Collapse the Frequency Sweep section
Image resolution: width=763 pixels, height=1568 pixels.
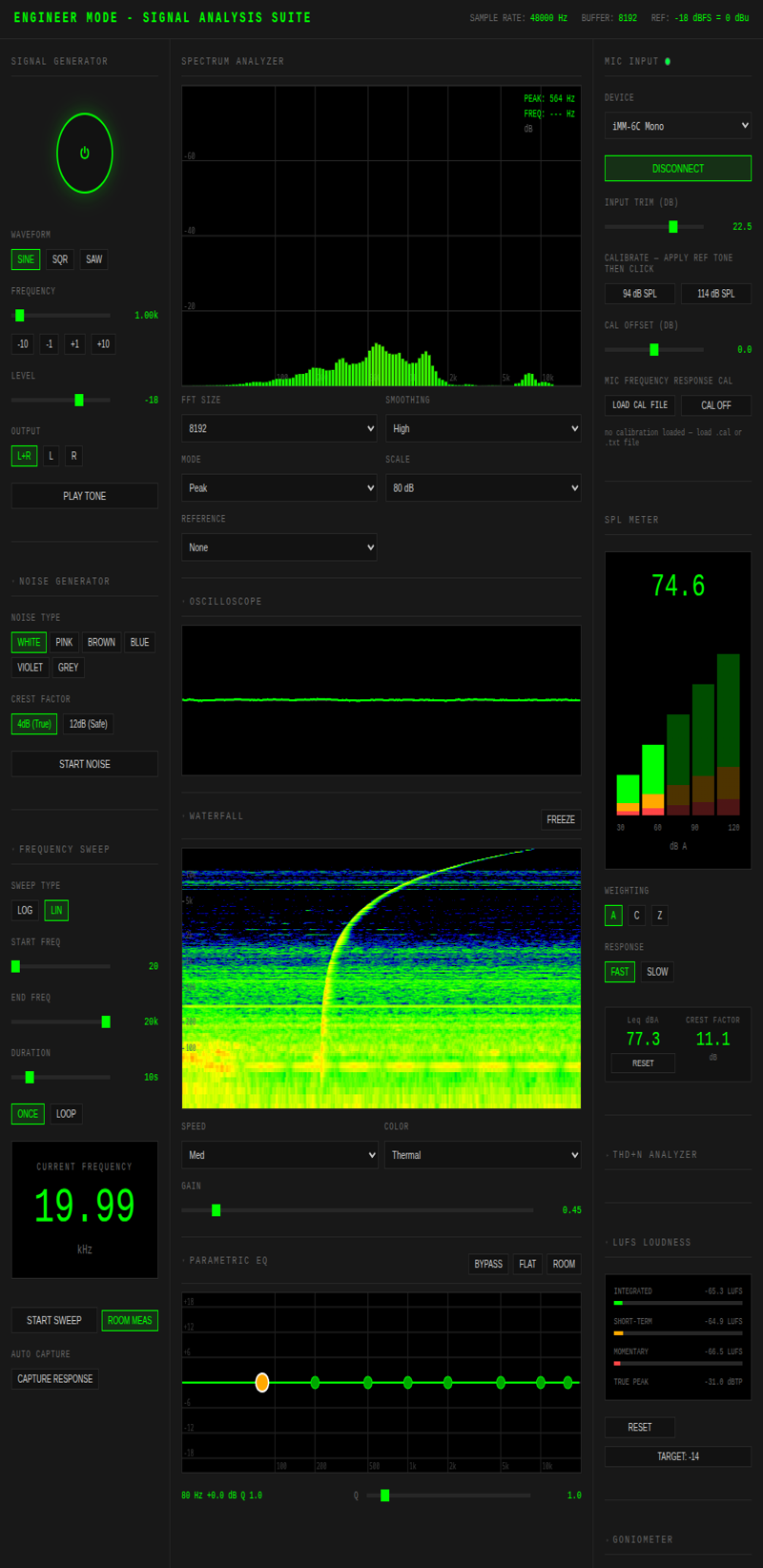[62, 849]
